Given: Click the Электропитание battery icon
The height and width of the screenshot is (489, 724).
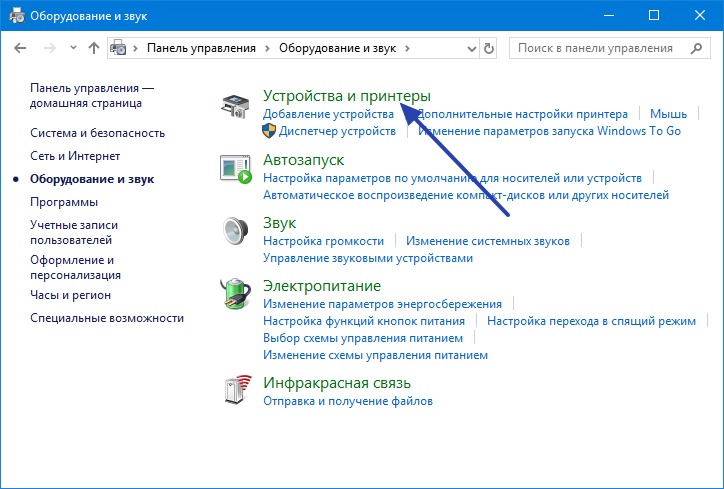Looking at the screenshot, I should pos(235,294).
